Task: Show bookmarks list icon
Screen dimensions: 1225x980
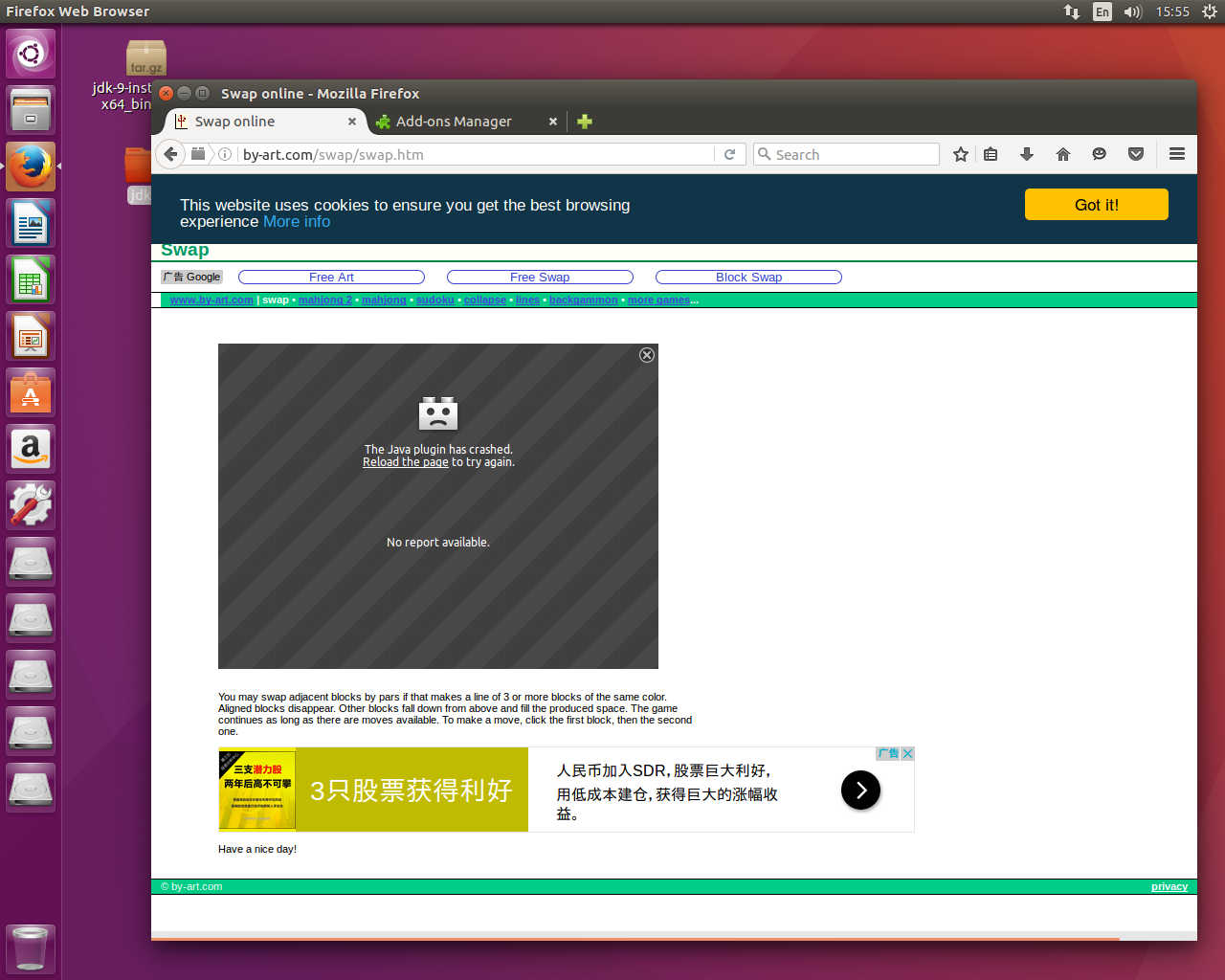Action: [991, 154]
